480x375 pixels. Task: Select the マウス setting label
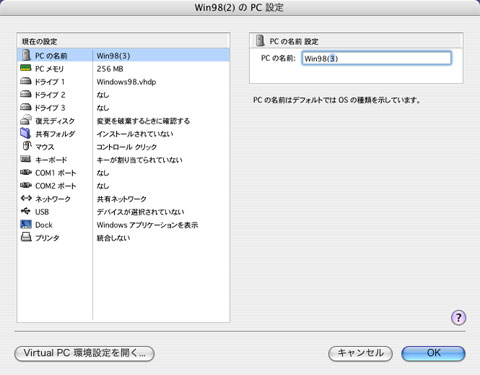pos(45,147)
